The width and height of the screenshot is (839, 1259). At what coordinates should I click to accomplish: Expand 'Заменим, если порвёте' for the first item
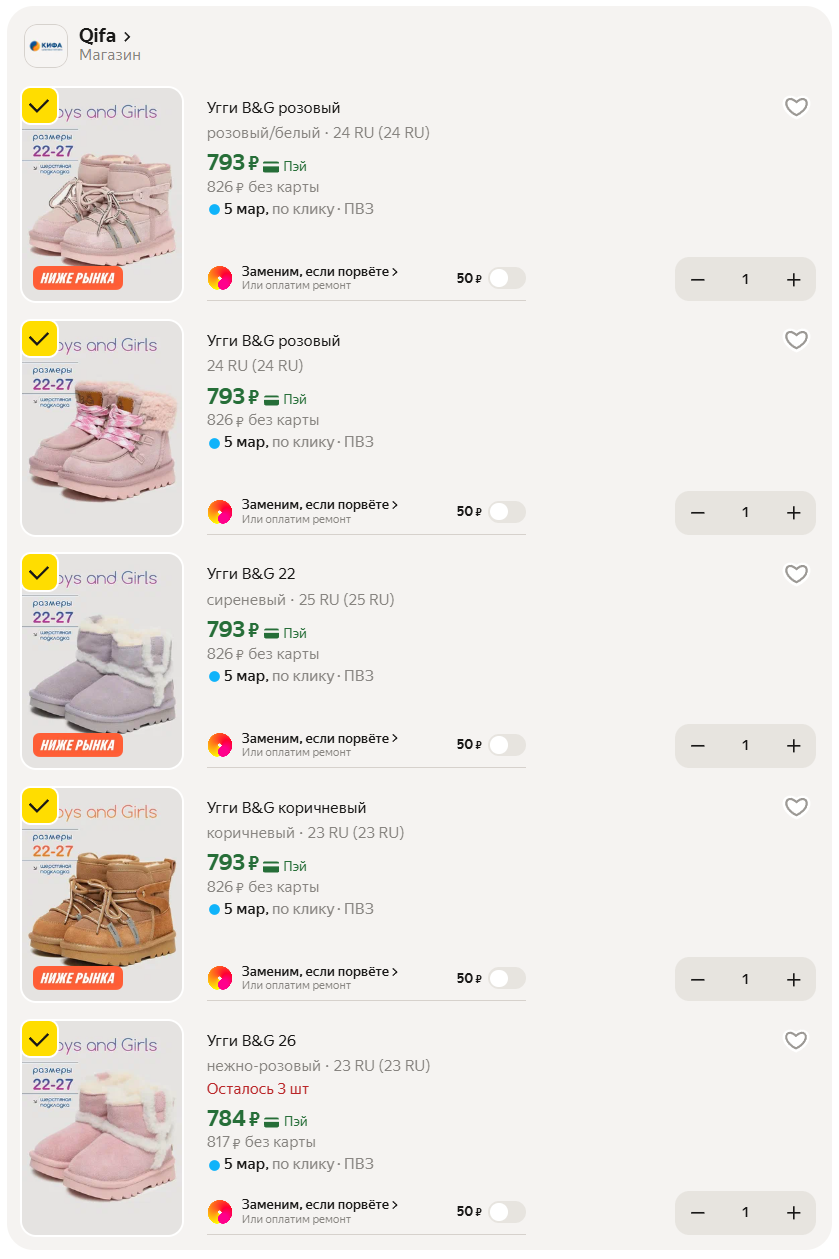319,272
